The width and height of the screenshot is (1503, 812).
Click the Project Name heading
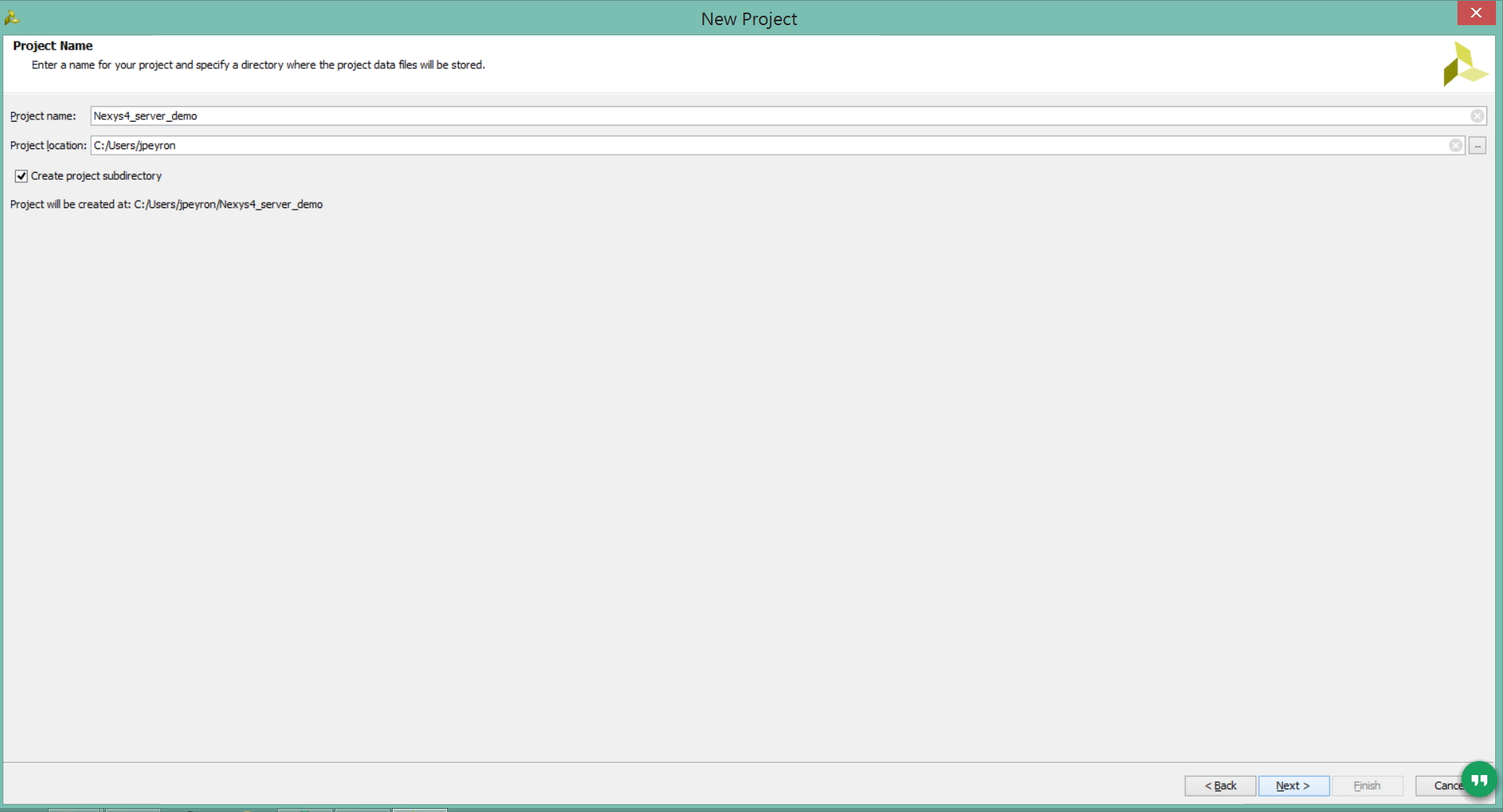pos(53,46)
